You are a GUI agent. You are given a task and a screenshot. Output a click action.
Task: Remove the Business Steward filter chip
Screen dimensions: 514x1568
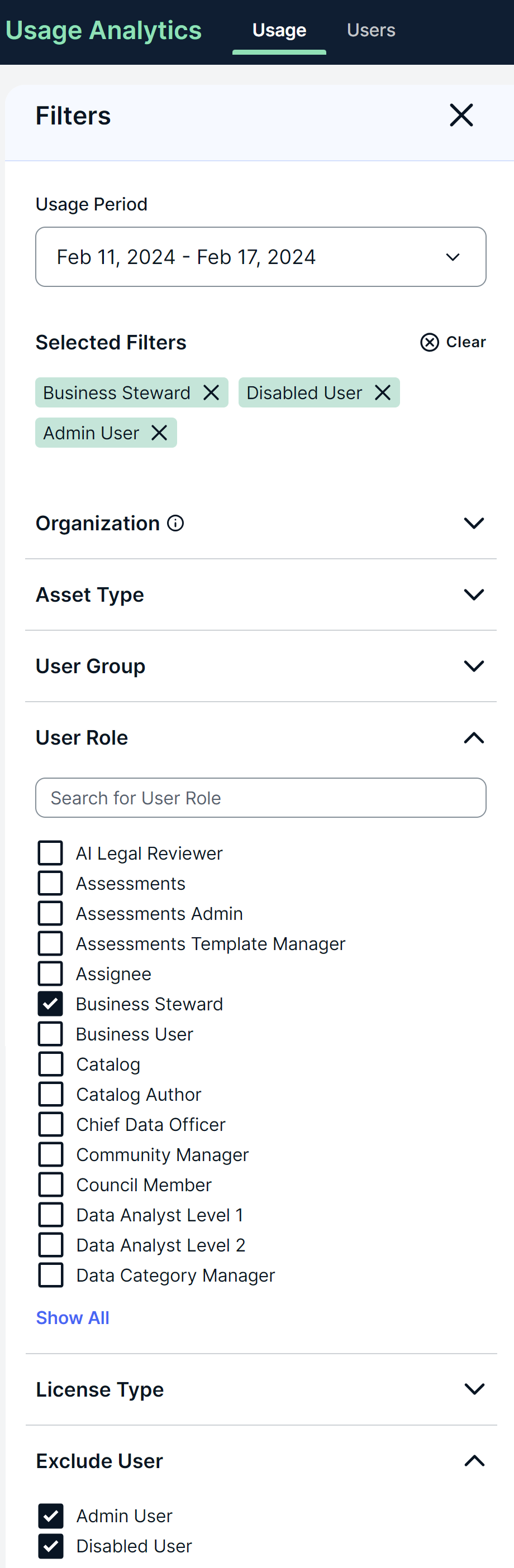[x=211, y=392]
